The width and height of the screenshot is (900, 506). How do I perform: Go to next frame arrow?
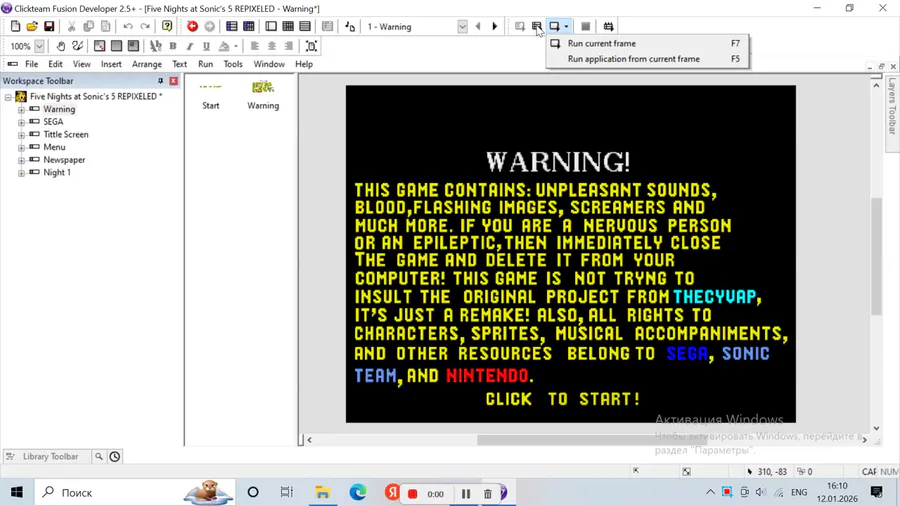494,26
